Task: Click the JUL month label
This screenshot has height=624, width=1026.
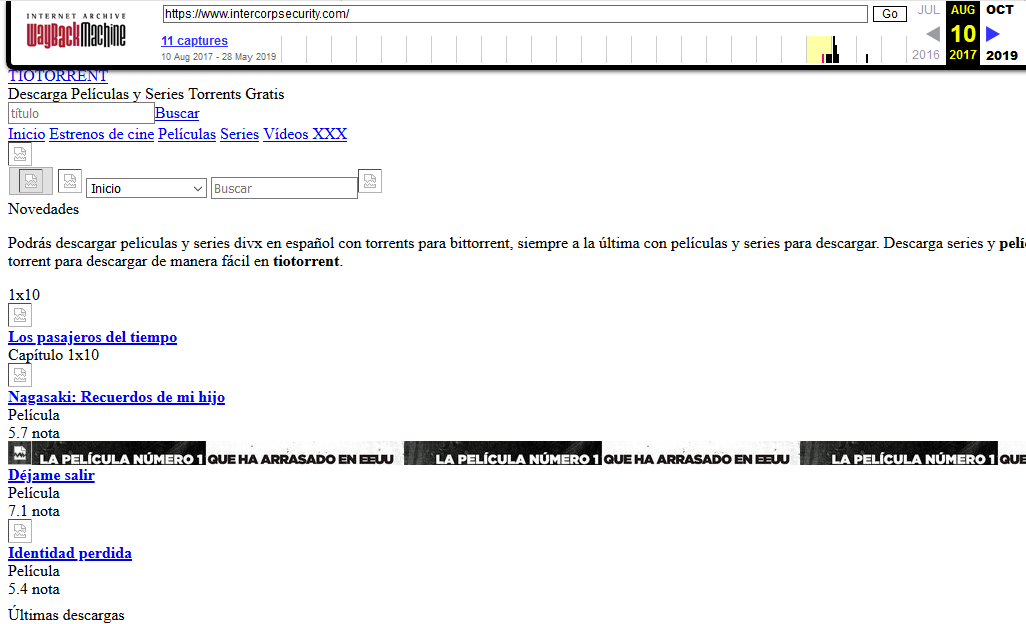Action: (x=928, y=10)
